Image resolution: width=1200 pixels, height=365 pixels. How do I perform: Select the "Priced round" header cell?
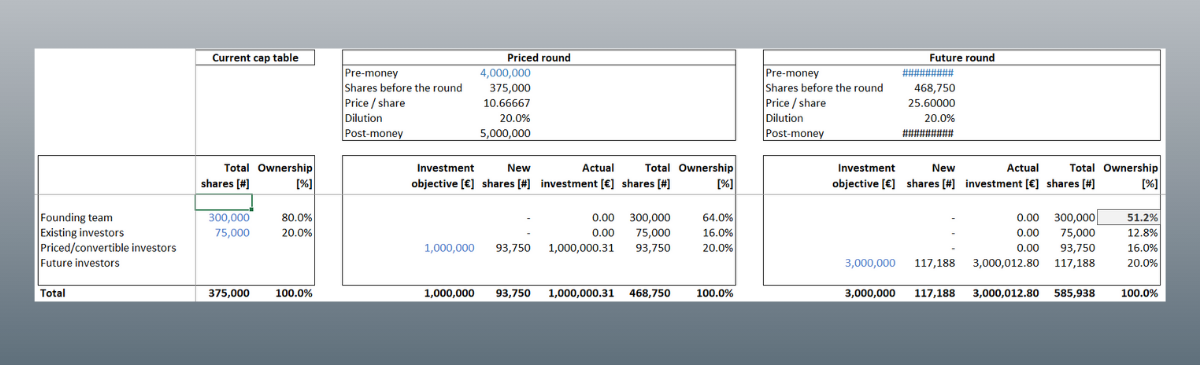[x=539, y=58]
